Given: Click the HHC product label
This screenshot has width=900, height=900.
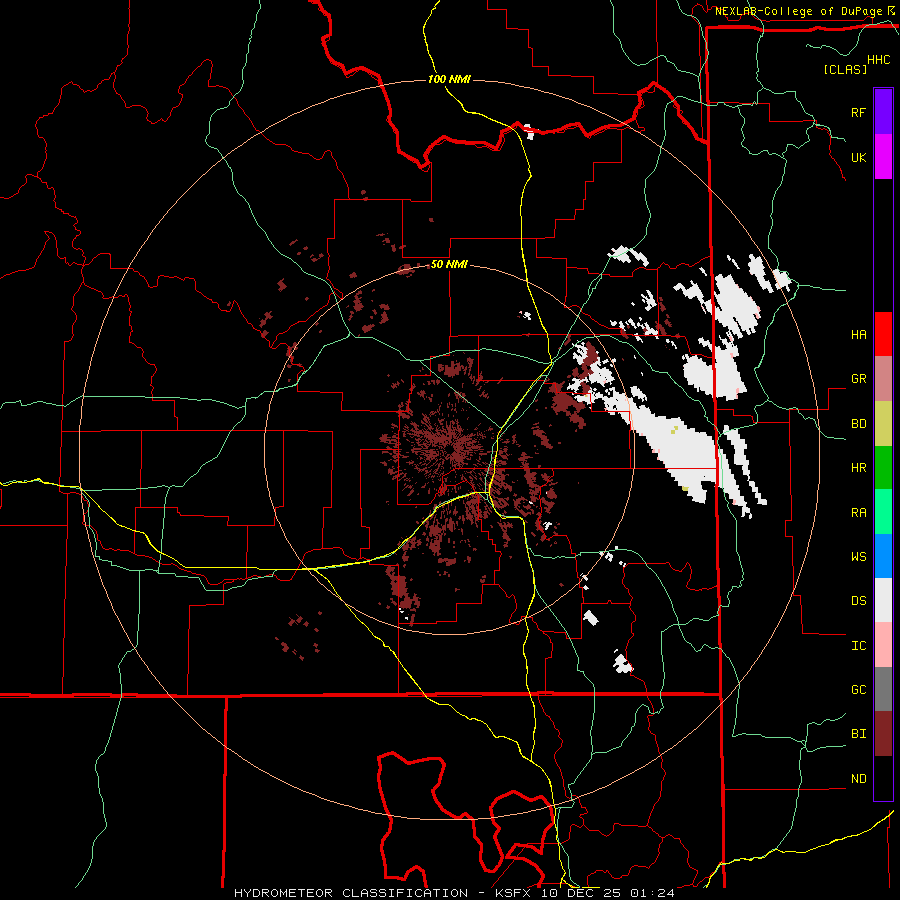Looking at the screenshot, I should pos(878,60).
